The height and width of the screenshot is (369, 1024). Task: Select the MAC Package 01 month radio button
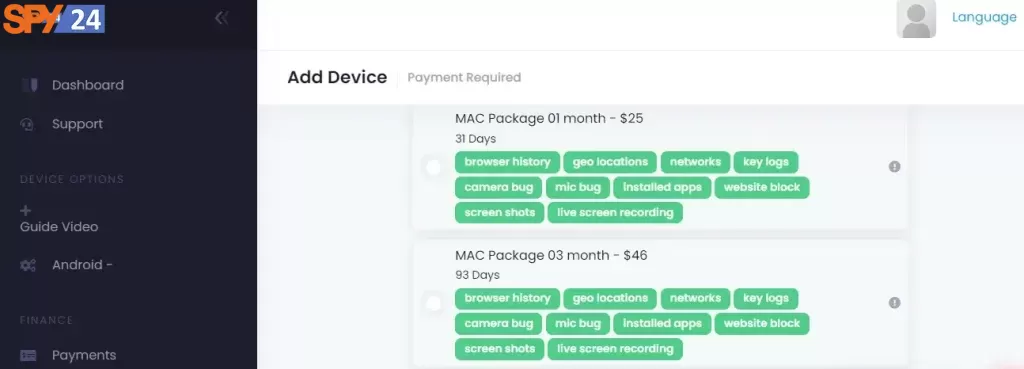coord(434,167)
